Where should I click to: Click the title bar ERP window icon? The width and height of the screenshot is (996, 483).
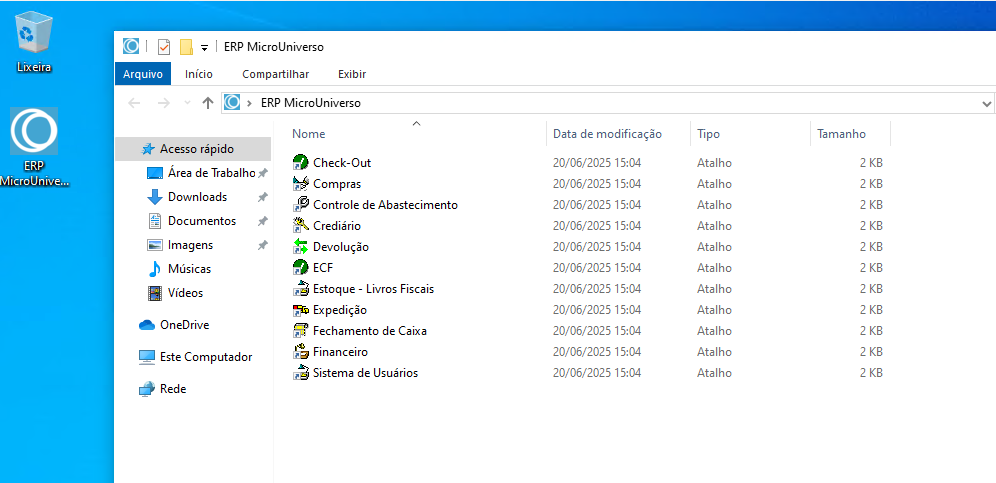tap(131, 46)
